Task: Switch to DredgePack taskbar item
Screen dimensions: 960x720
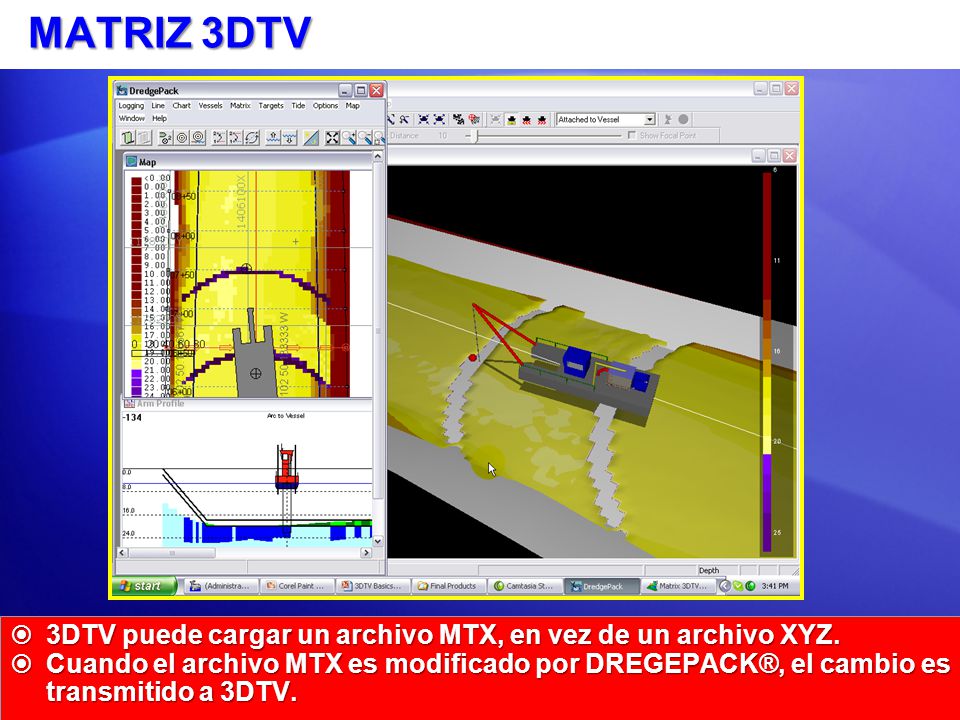Action: coord(601,586)
